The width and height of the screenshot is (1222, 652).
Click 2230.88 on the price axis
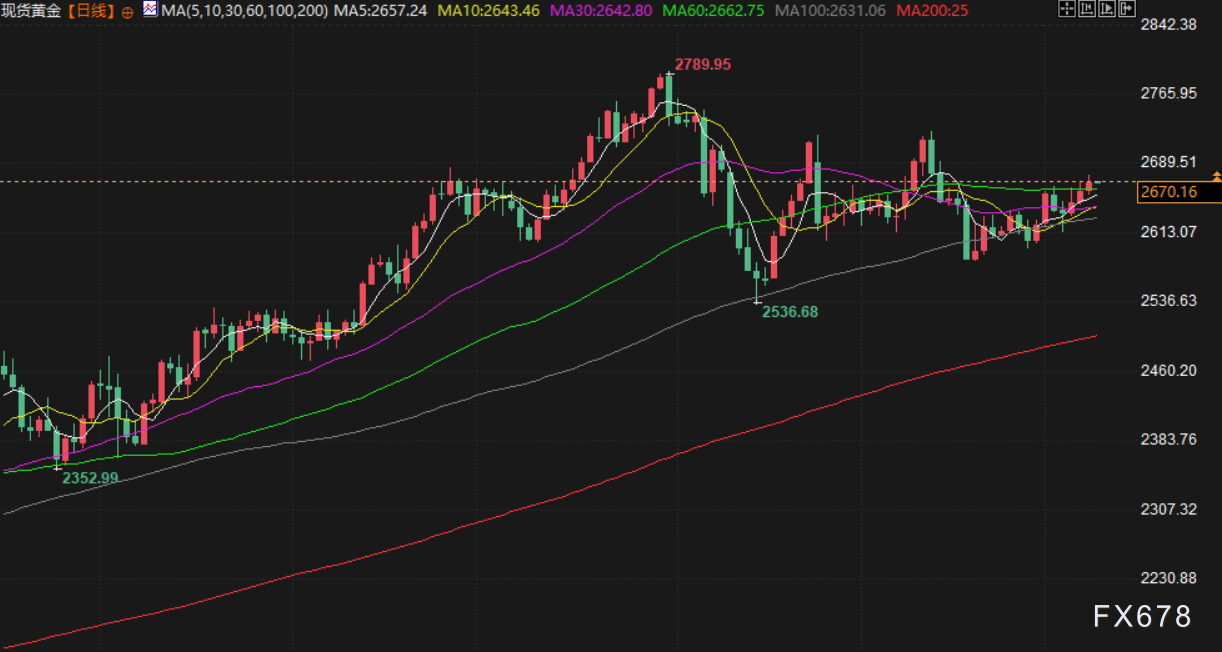click(1169, 579)
